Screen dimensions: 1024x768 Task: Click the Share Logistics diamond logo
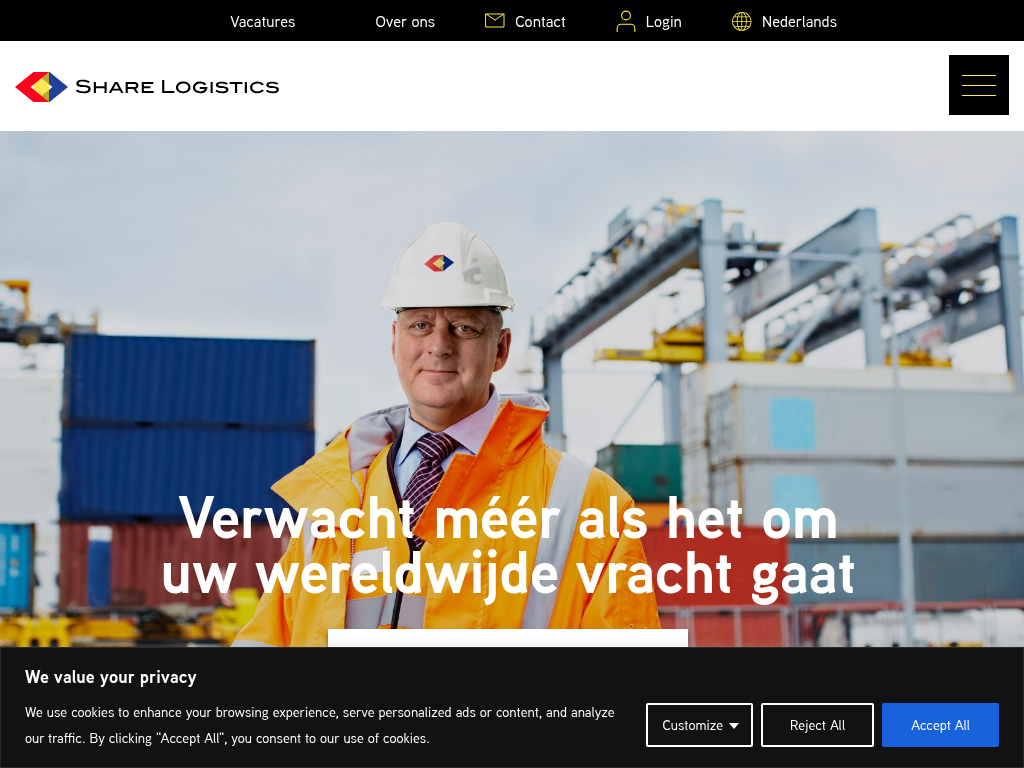[41, 87]
